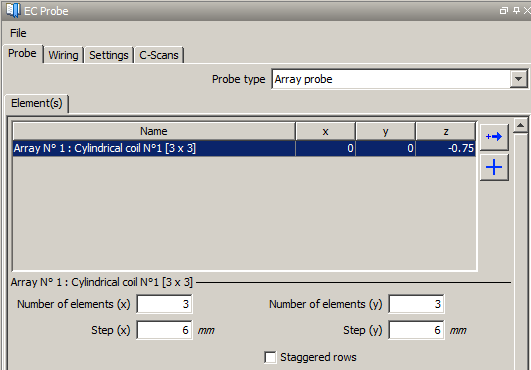Viewport: 531px width, 370px height.
Task: Click the Step (x) input field
Action: coord(165,330)
